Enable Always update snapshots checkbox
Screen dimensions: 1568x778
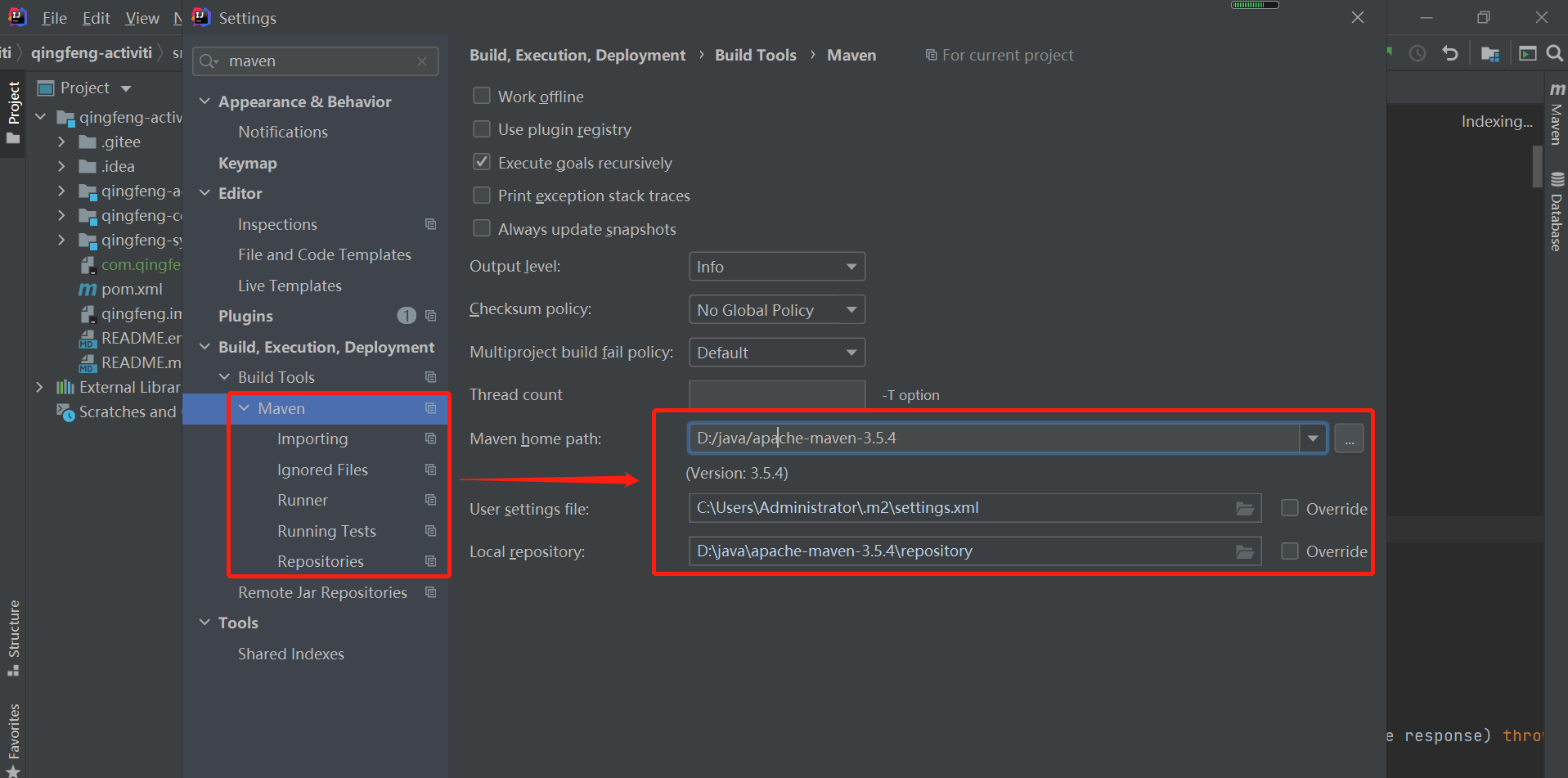click(x=482, y=228)
